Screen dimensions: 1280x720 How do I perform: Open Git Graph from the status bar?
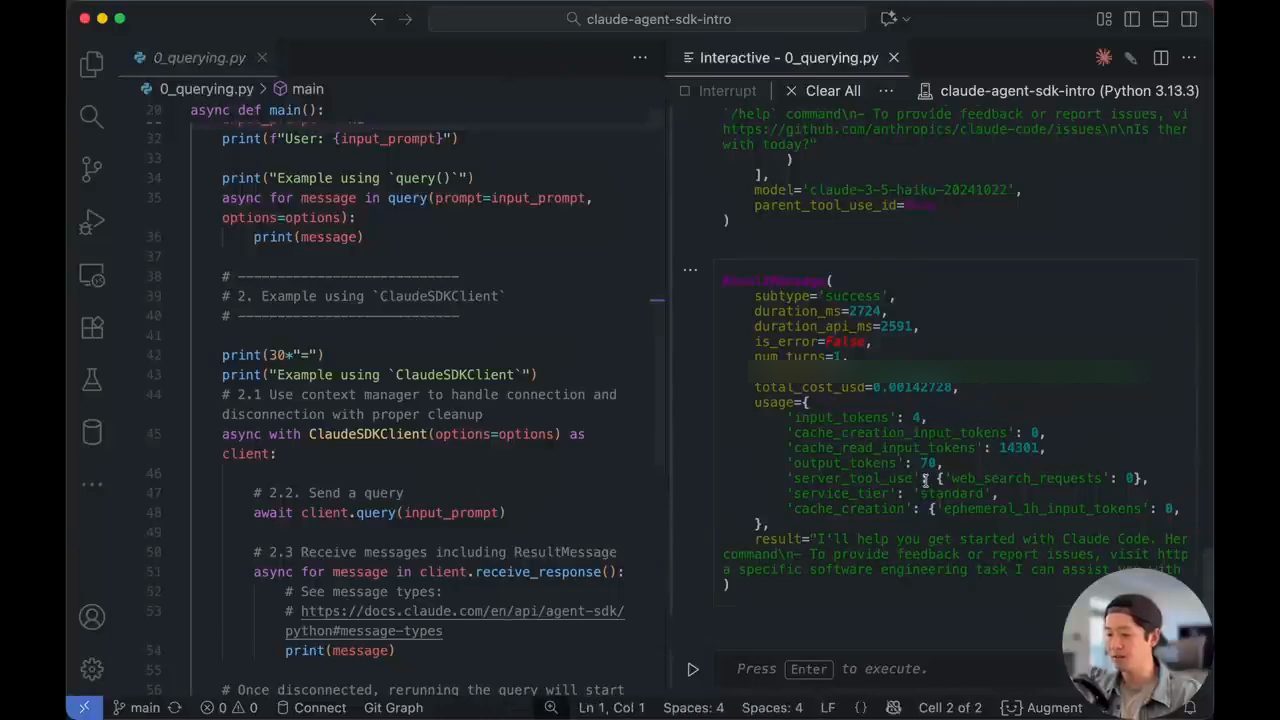click(393, 708)
